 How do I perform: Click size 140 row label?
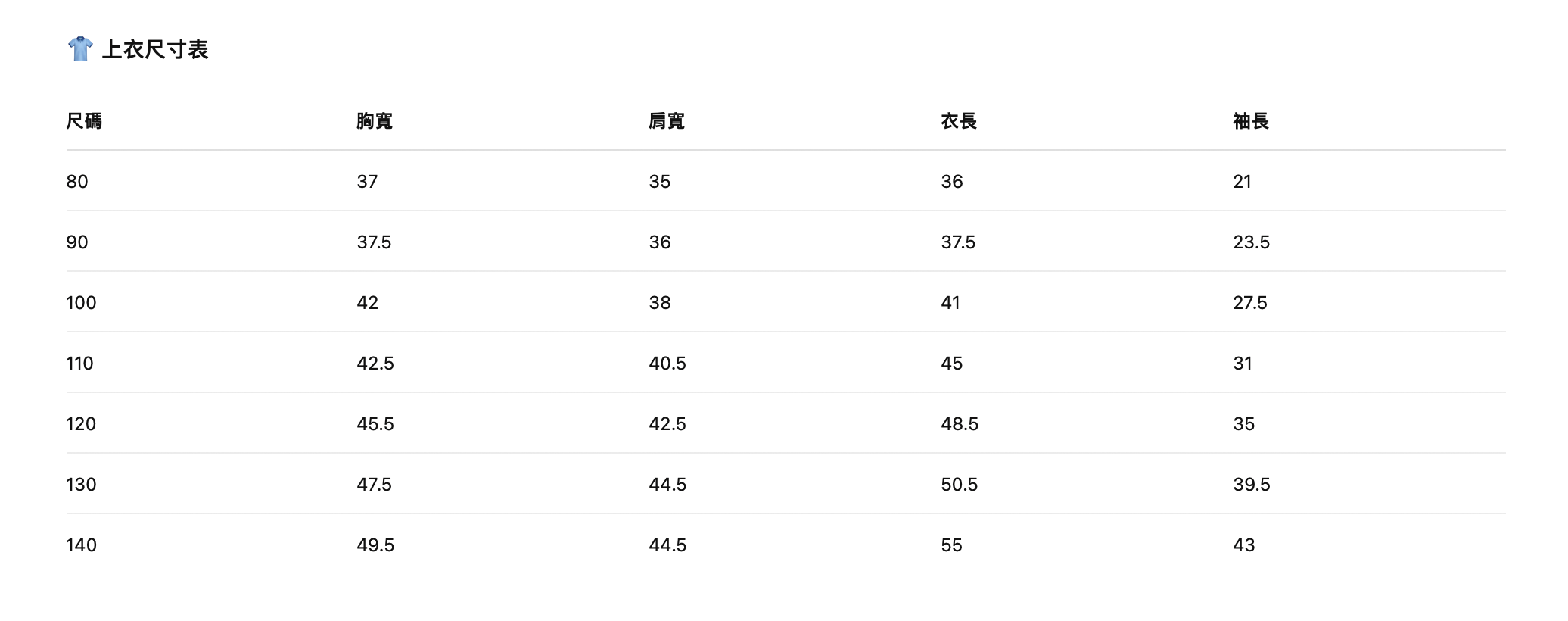[81, 545]
